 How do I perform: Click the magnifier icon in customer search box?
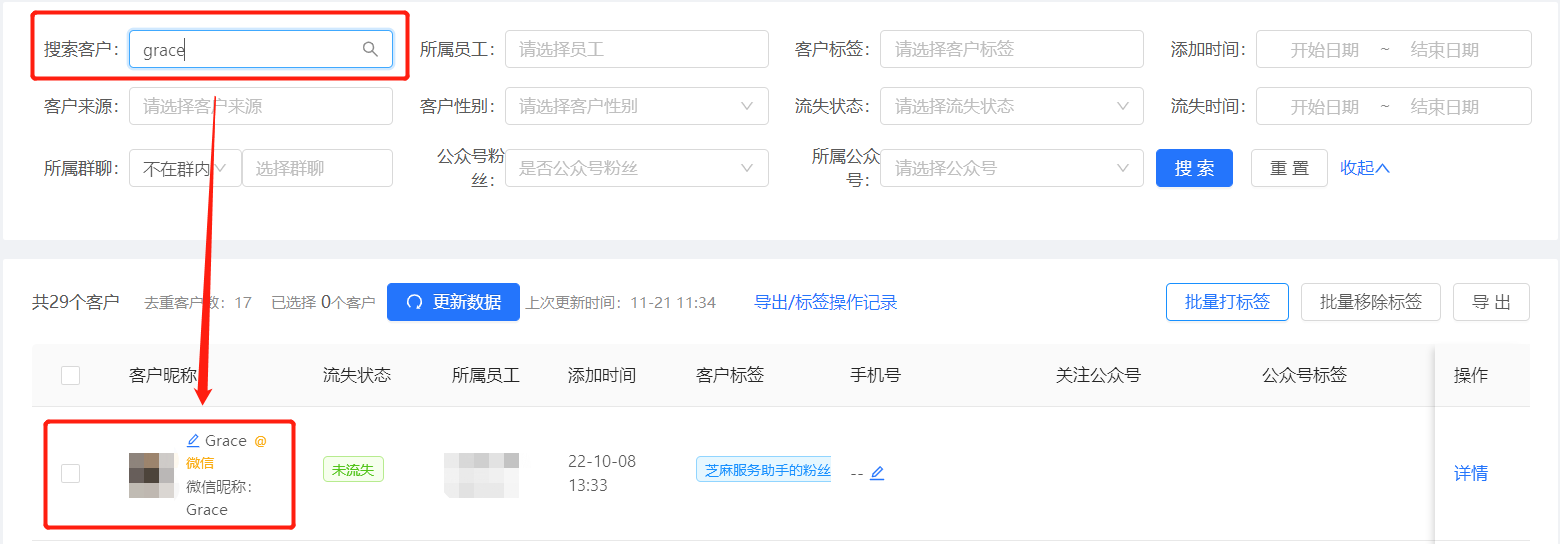point(370,49)
